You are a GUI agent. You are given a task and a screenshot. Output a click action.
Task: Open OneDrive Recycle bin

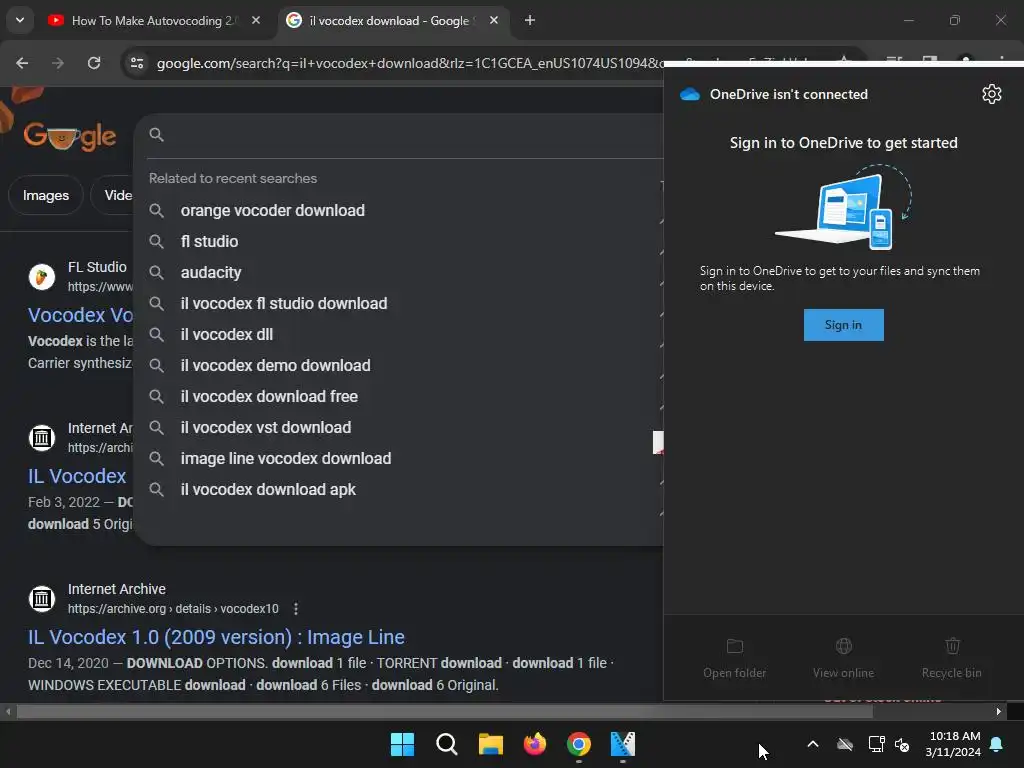click(x=952, y=658)
